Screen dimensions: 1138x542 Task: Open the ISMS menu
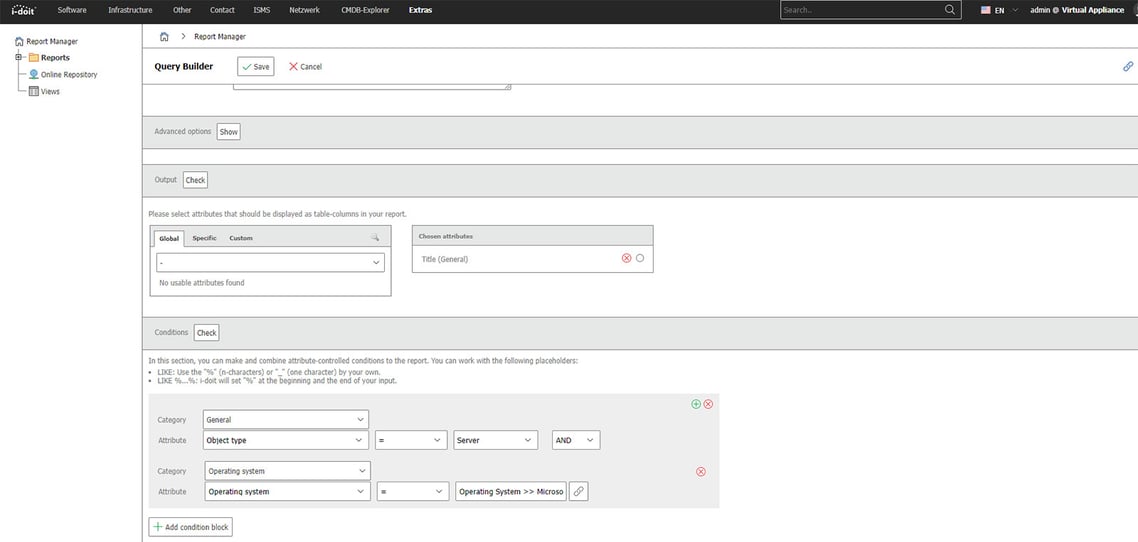click(x=261, y=10)
